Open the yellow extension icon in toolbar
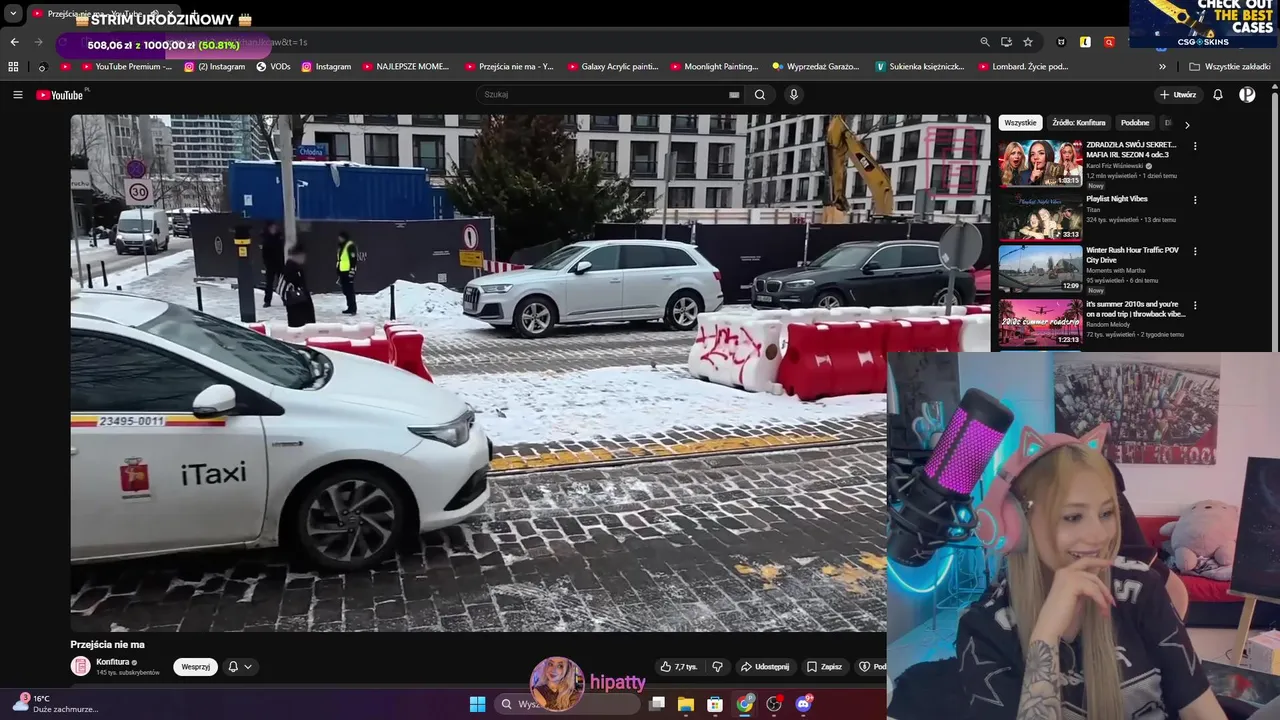This screenshot has width=1280, height=720. [x=1085, y=42]
